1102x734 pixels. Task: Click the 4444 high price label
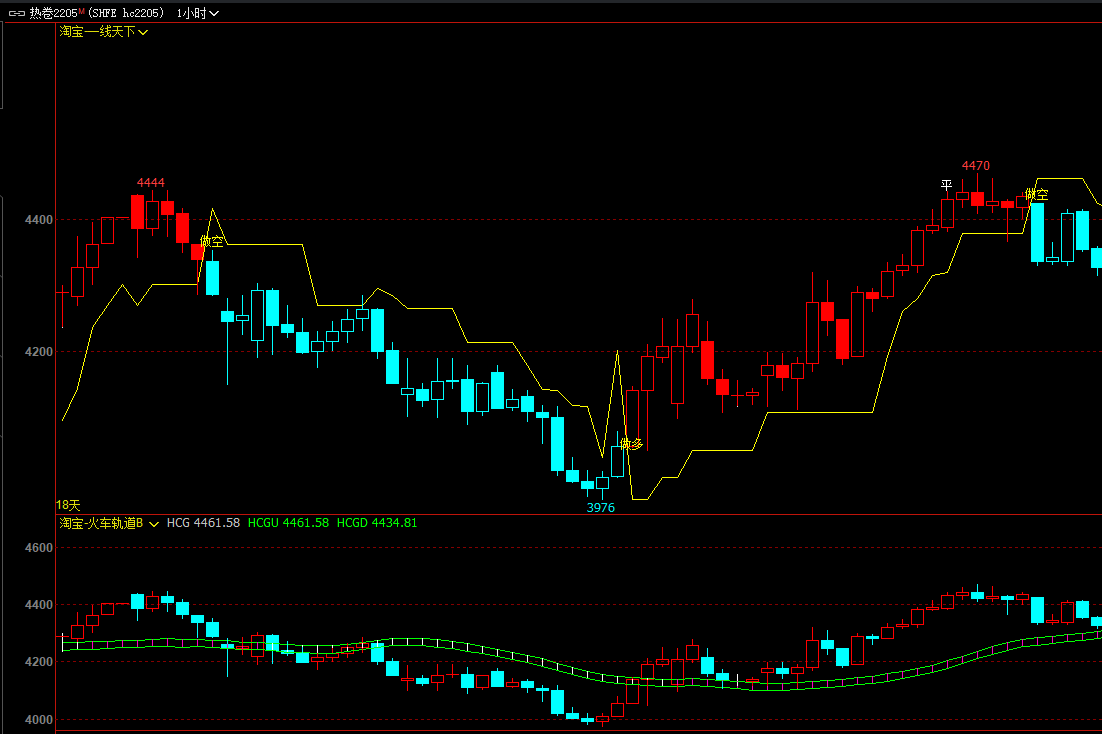[150, 183]
